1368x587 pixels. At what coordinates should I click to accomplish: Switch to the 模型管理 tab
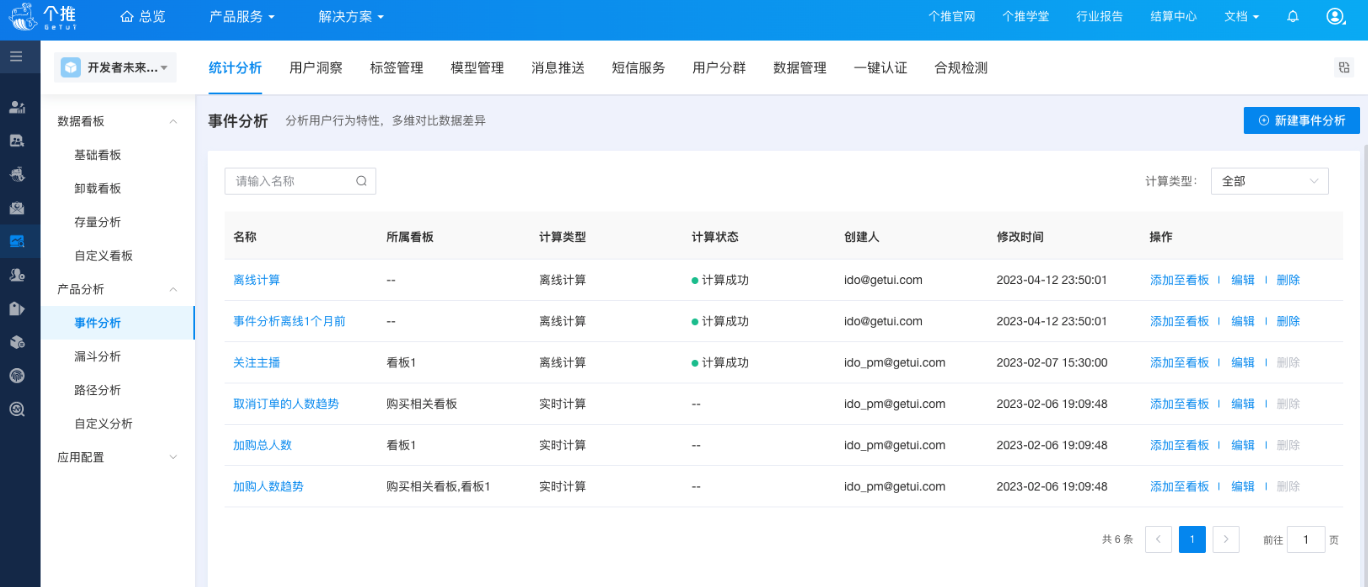(478, 68)
